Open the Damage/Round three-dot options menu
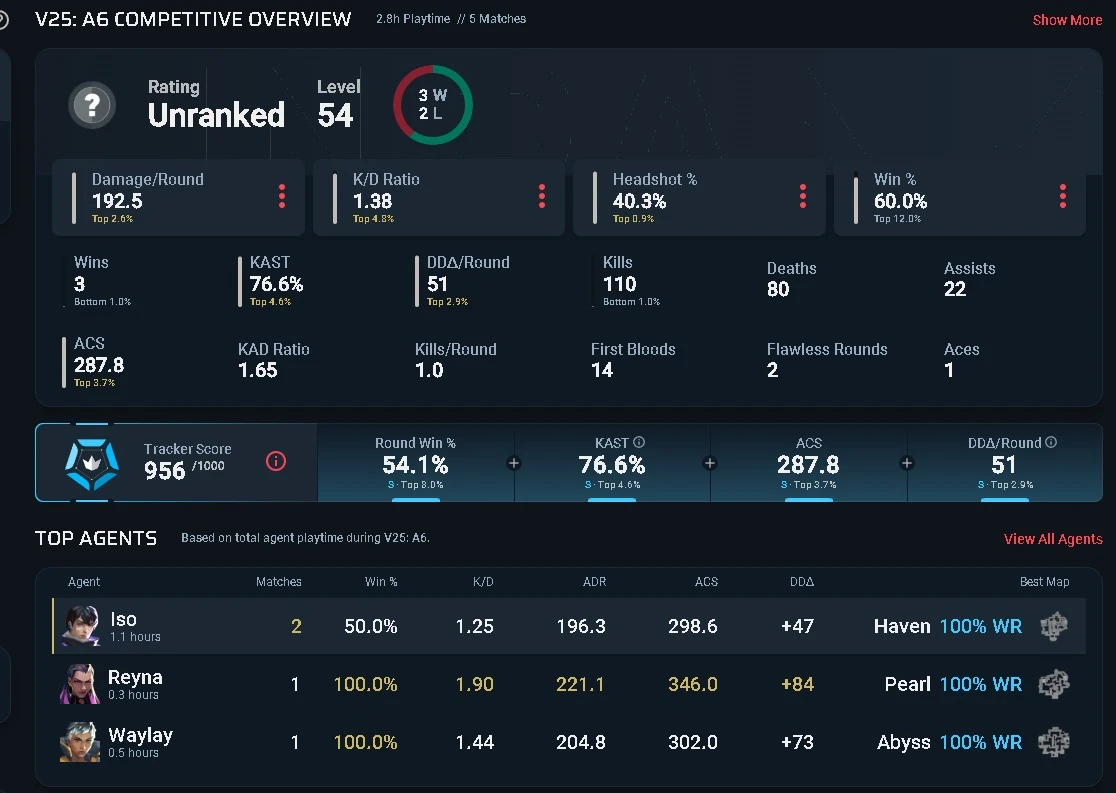Screen dimensions: 1116x793 coord(282,196)
